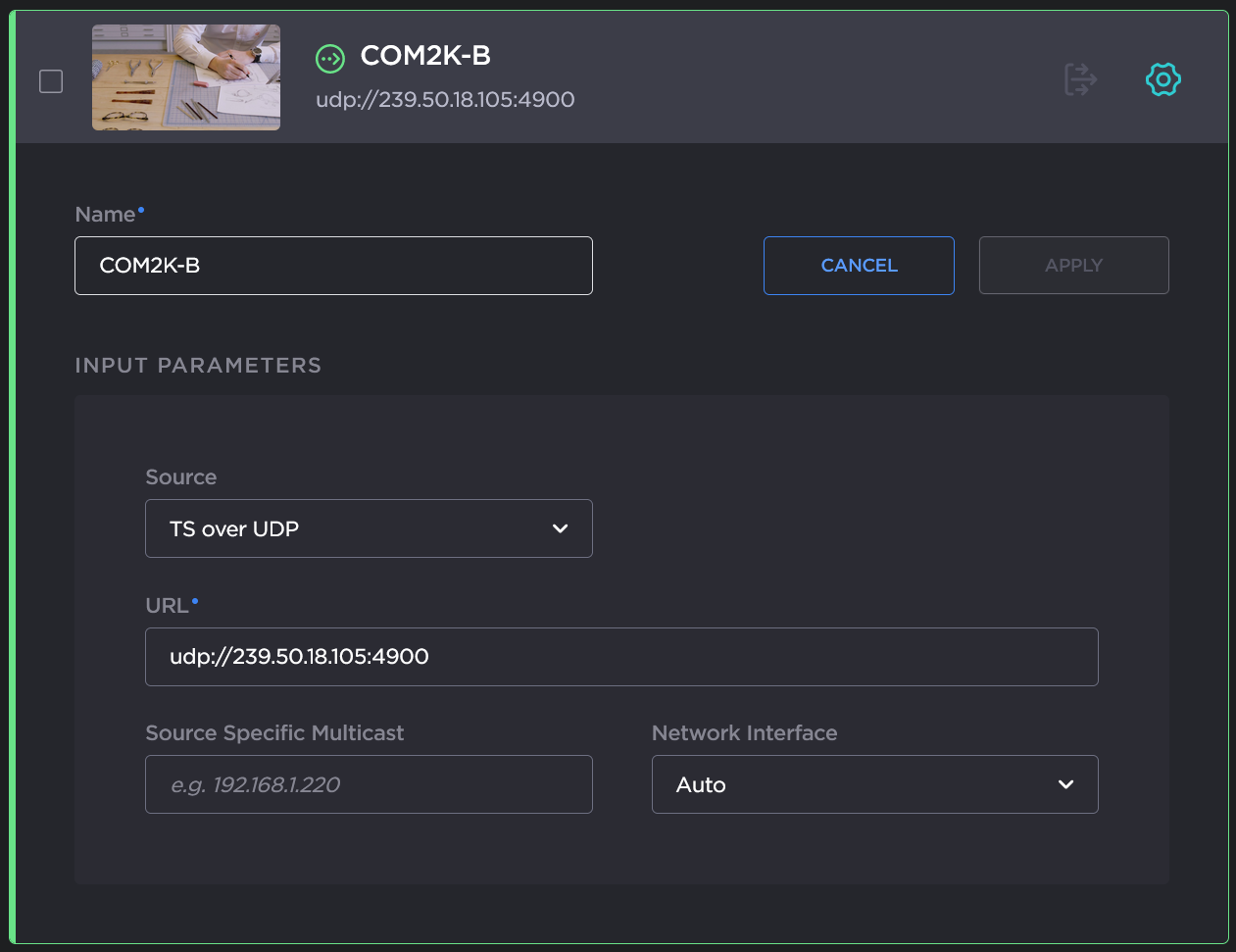The width and height of the screenshot is (1236, 952).
Task: Click the chevron arrow in Source dropdown
Action: coord(561,528)
